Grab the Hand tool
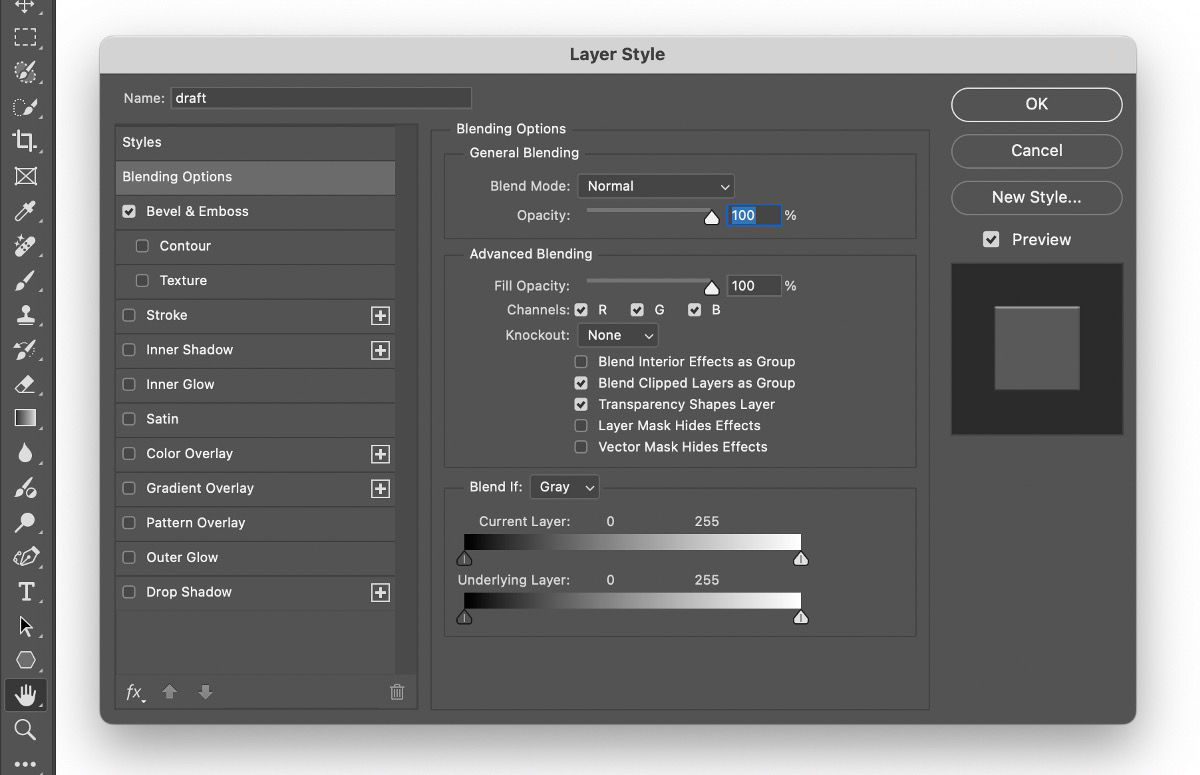Viewport: 1200px width, 775px height. (27, 694)
